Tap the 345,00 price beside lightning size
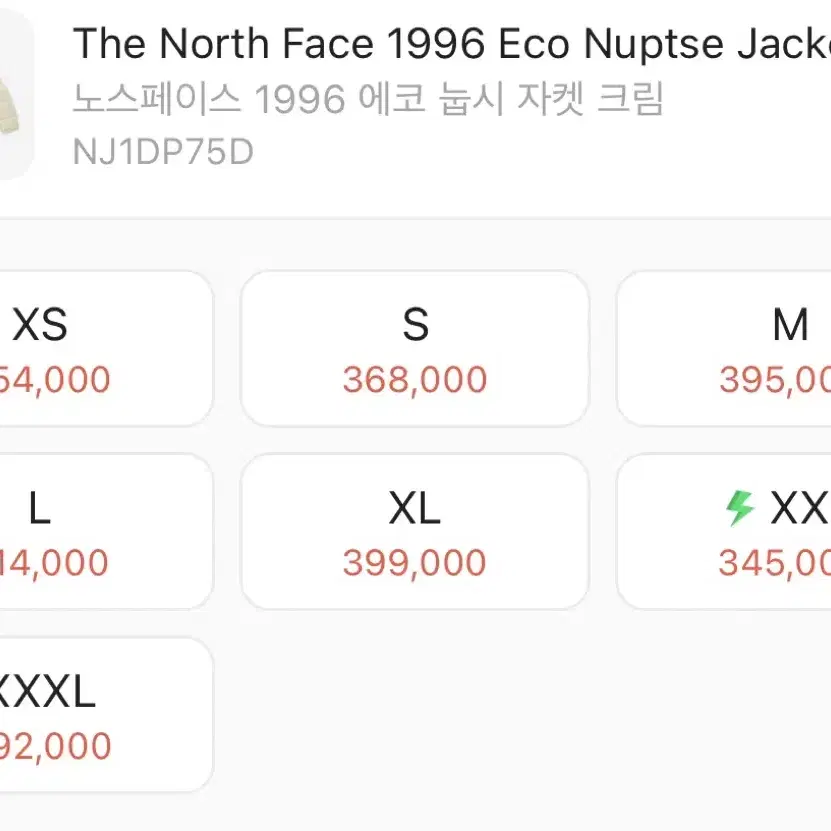This screenshot has width=831, height=831. pyautogui.click(x=774, y=562)
